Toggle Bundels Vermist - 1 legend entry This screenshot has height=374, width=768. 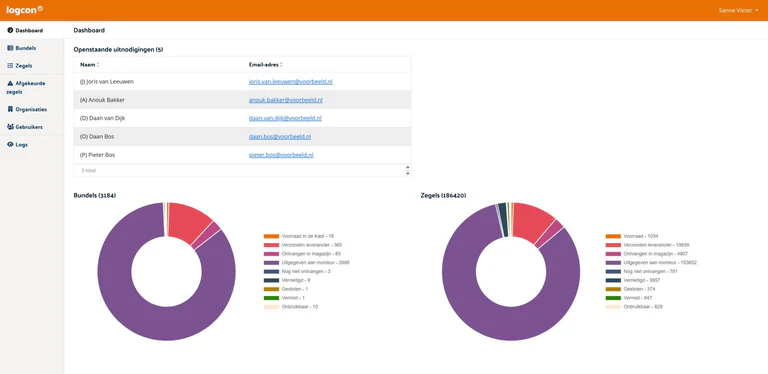[x=284, y=298]
